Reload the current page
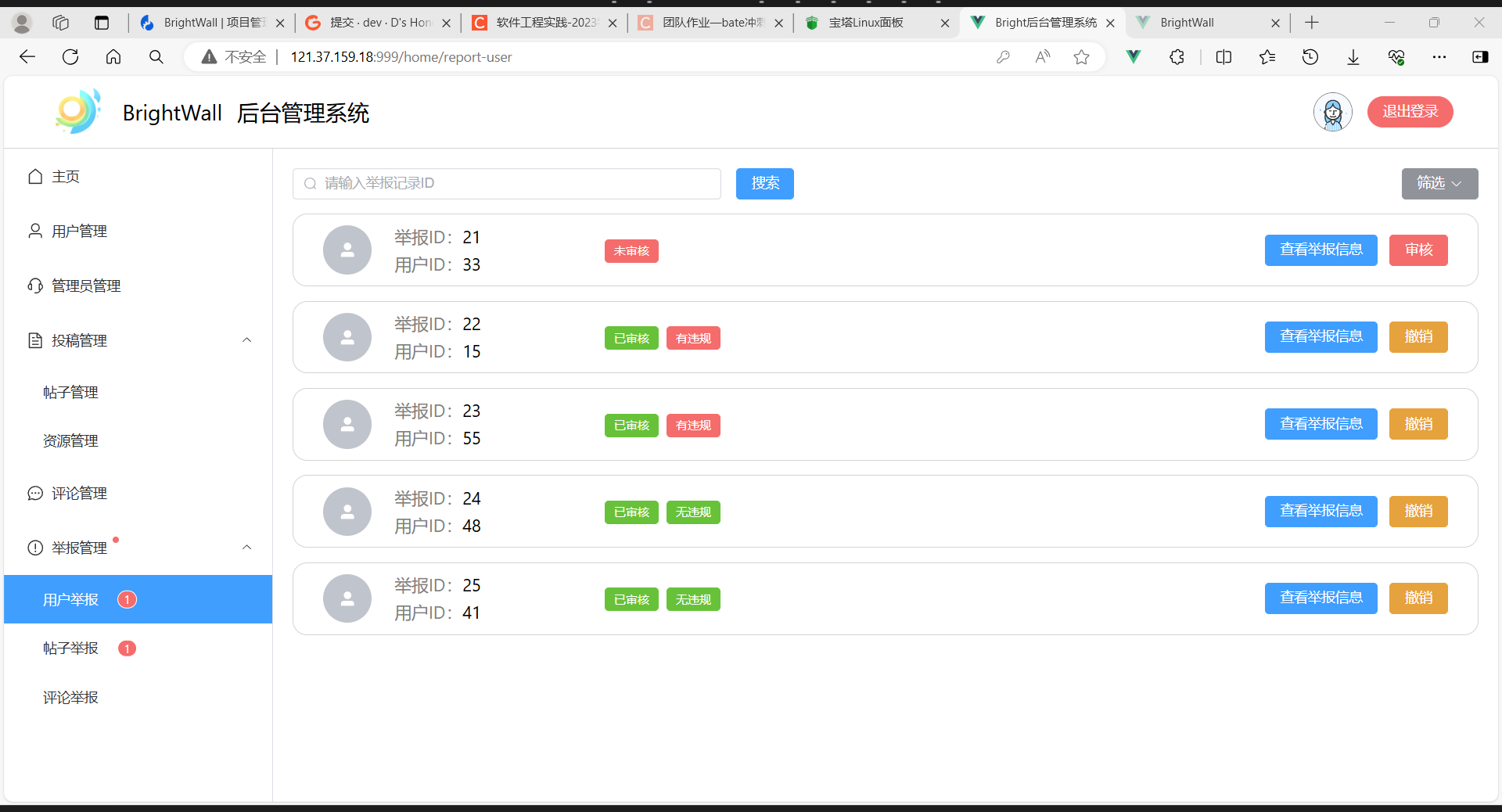The height and width of the screenshot is (812, 1502). coord(70,56)
